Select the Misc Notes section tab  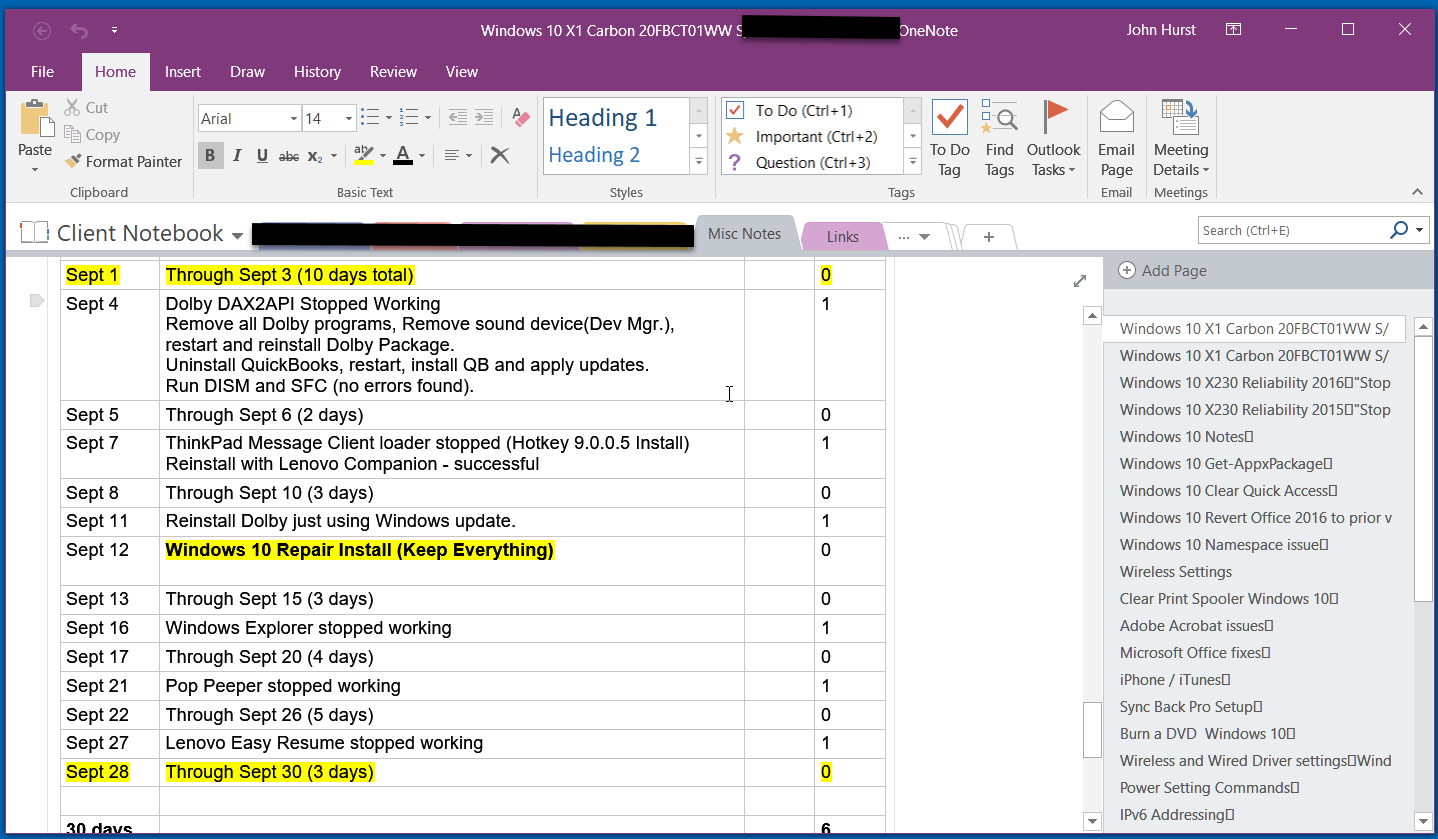[x=744, y=233]
